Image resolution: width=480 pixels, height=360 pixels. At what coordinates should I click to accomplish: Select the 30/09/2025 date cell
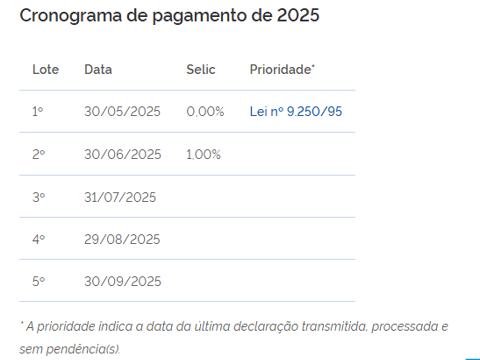click(123, 281)
